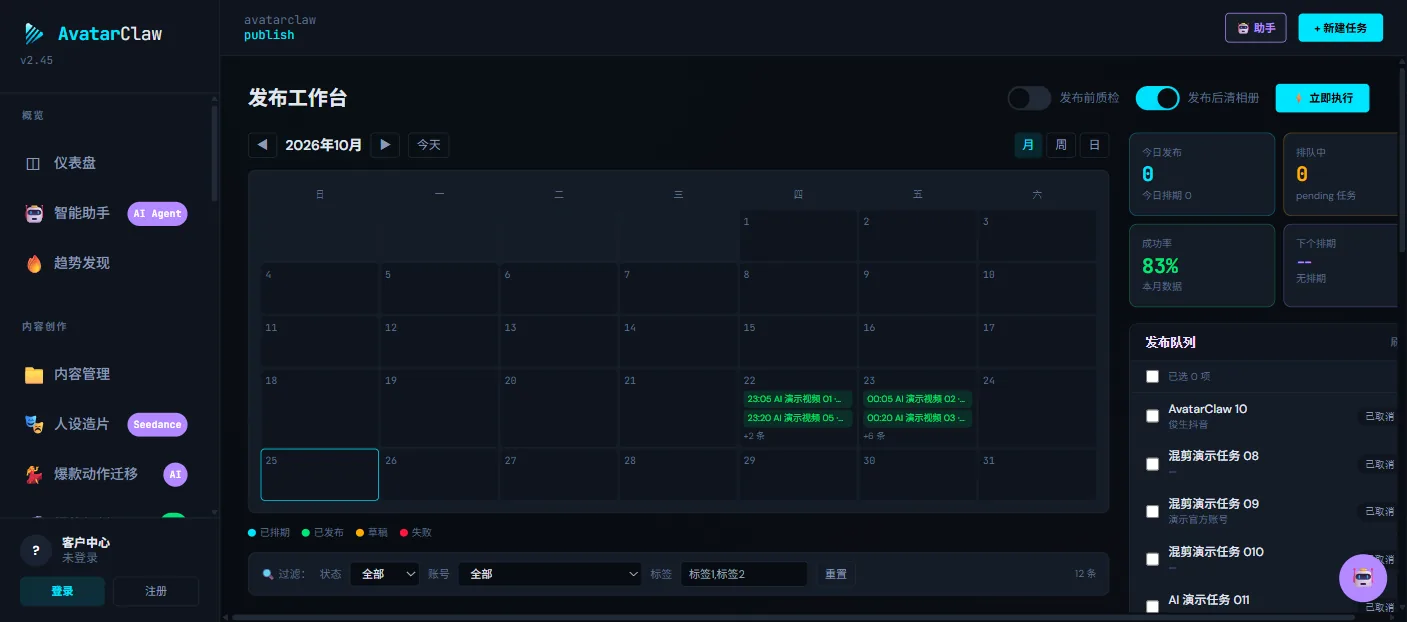
Task: Click the sidebar vertical scrollbar
Action: 214,153
